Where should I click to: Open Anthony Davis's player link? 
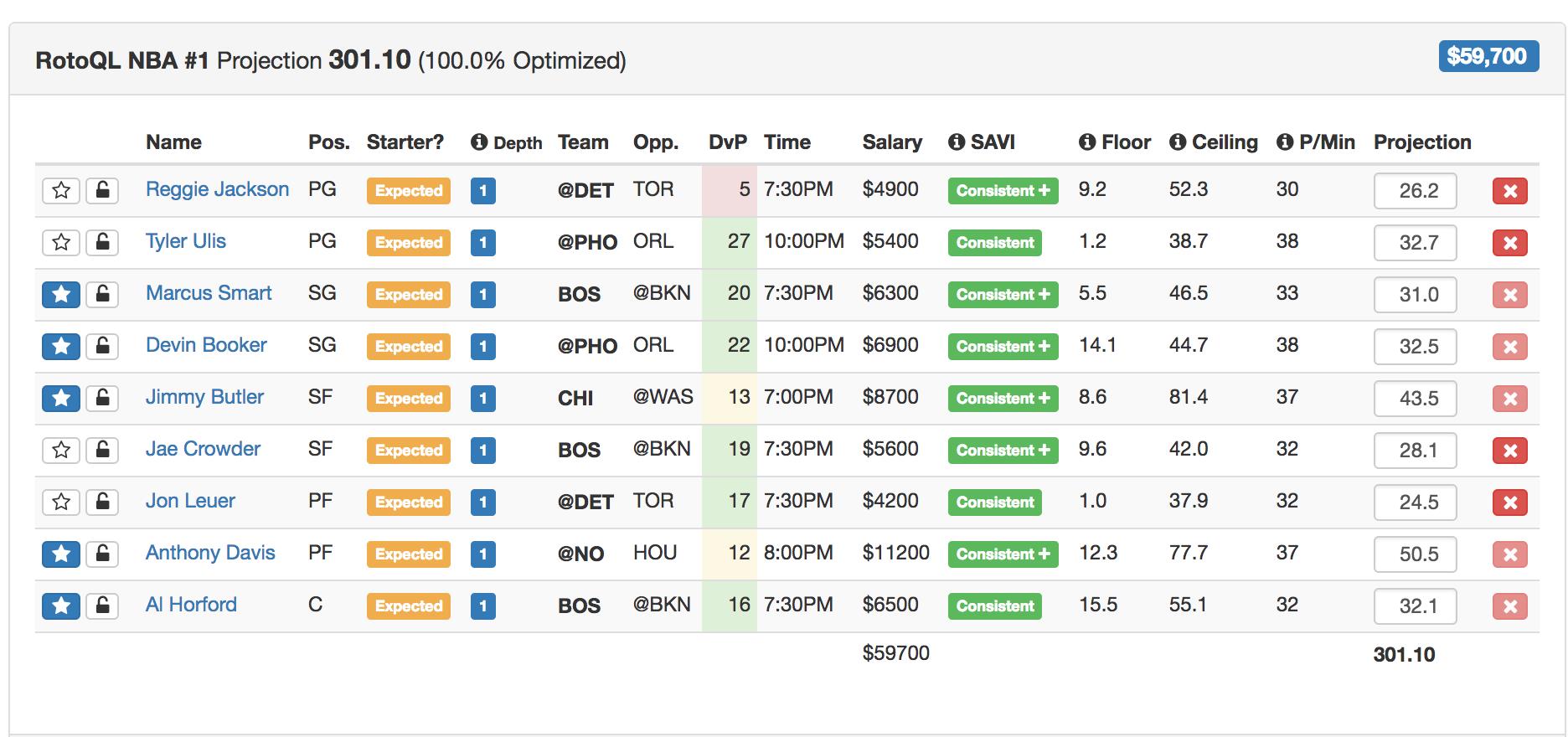click(210, 553)
